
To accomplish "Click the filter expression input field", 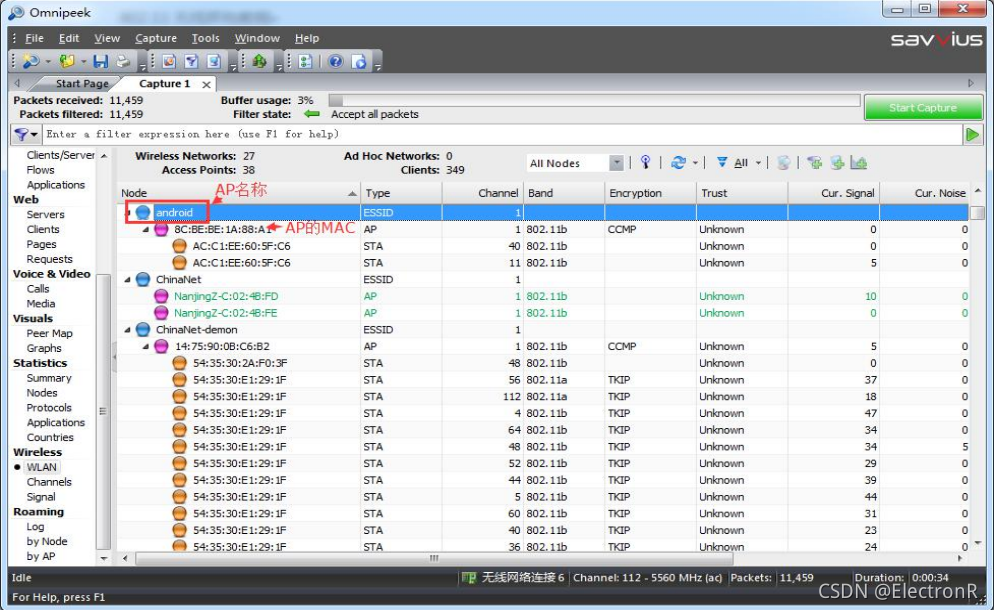I will click(x=502, y=134).
